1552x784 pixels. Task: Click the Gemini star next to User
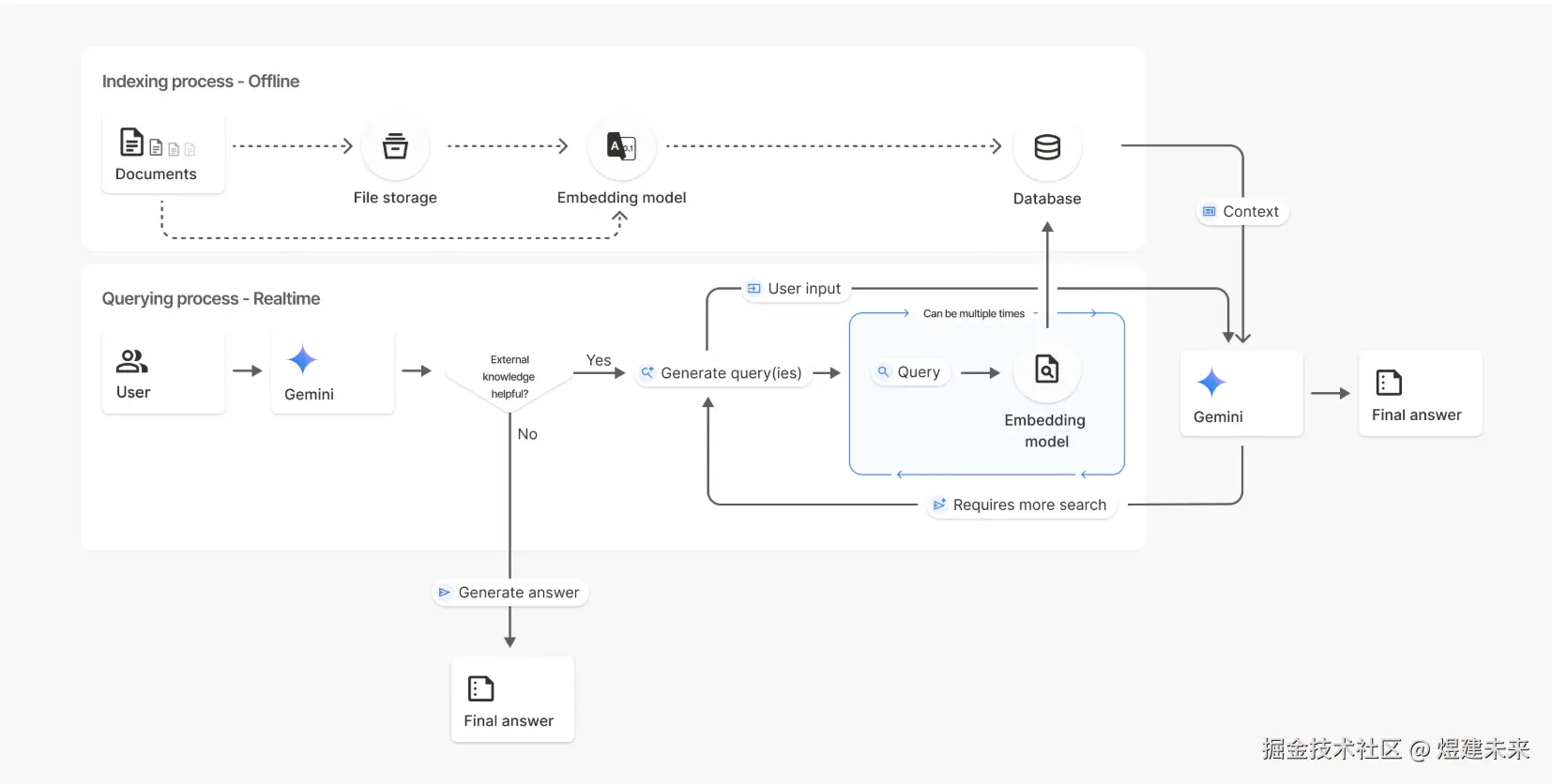click(302, 360)
